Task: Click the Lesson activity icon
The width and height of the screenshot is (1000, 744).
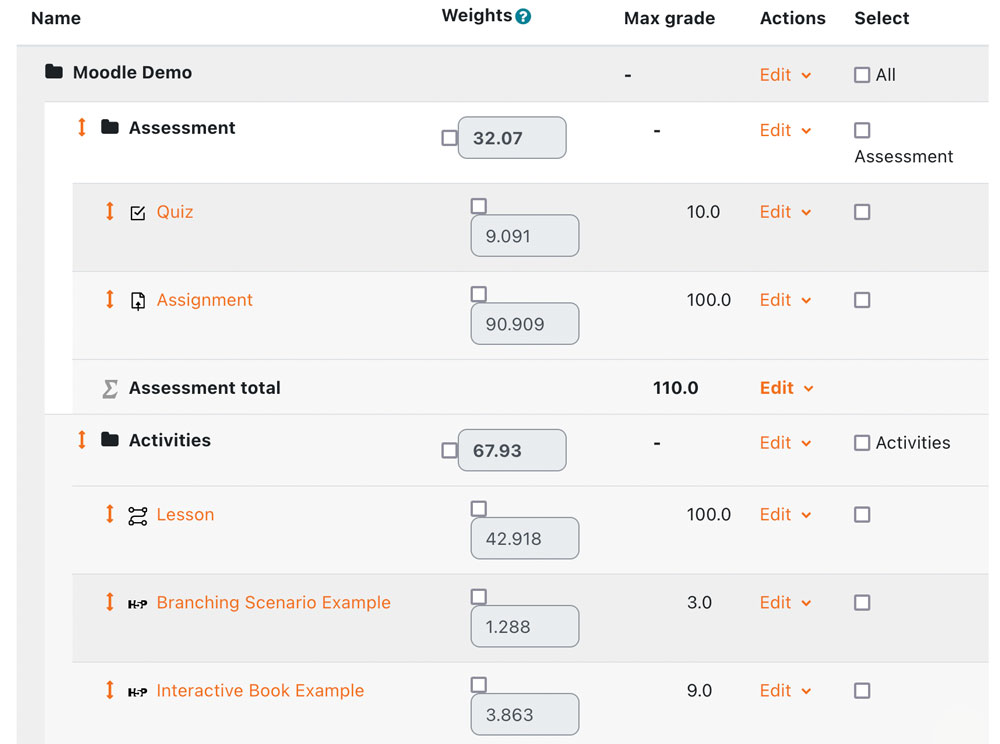Action: [138, 515]
